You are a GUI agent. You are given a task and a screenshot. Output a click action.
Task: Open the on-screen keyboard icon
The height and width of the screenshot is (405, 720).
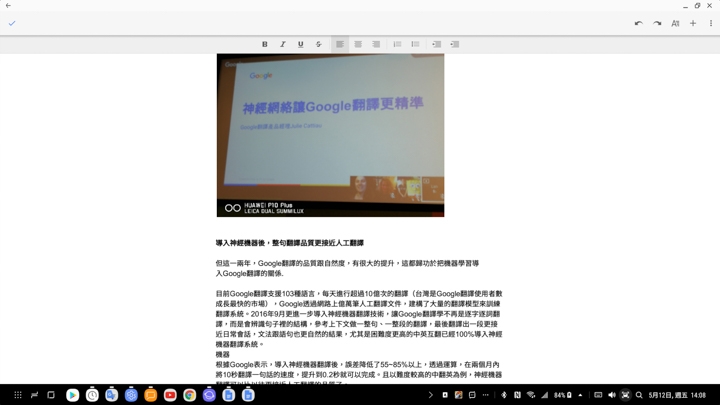[598, 395]
